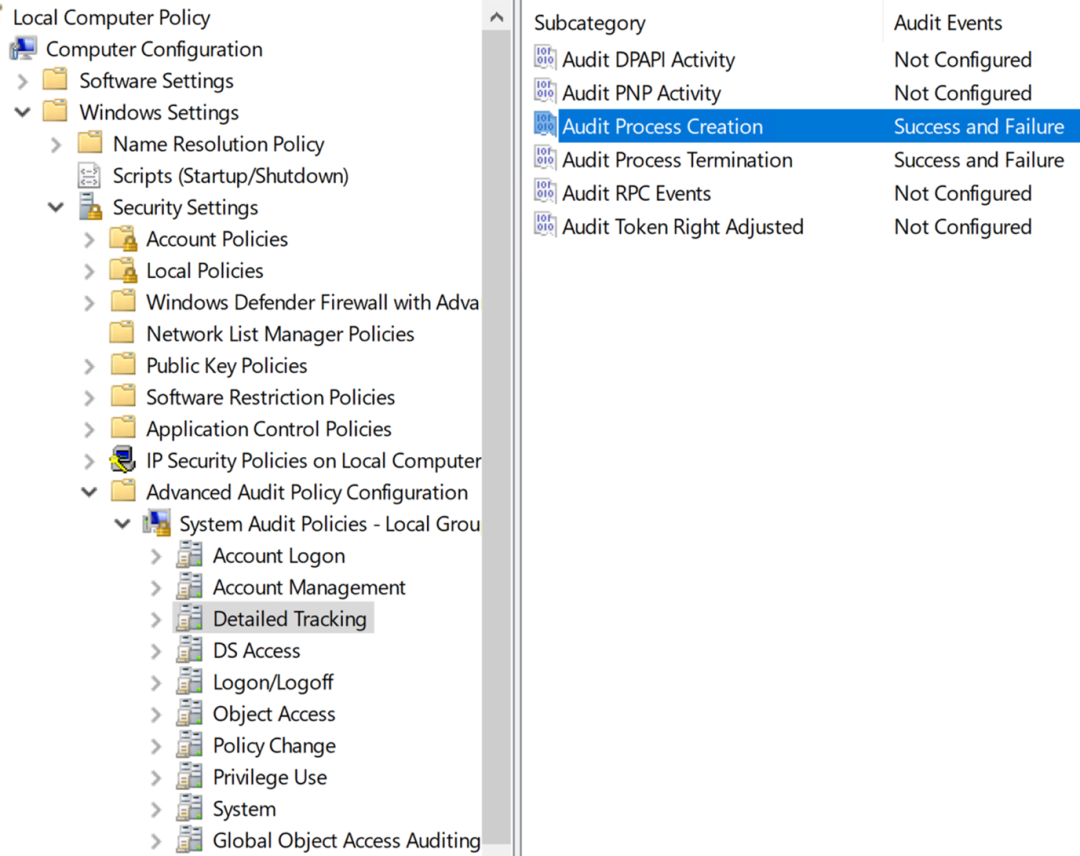The width and height of the screenshot is (1080, 856).
Task: Click the Scripts (Startup/Shutdown) icon
Action: [90, 176]
